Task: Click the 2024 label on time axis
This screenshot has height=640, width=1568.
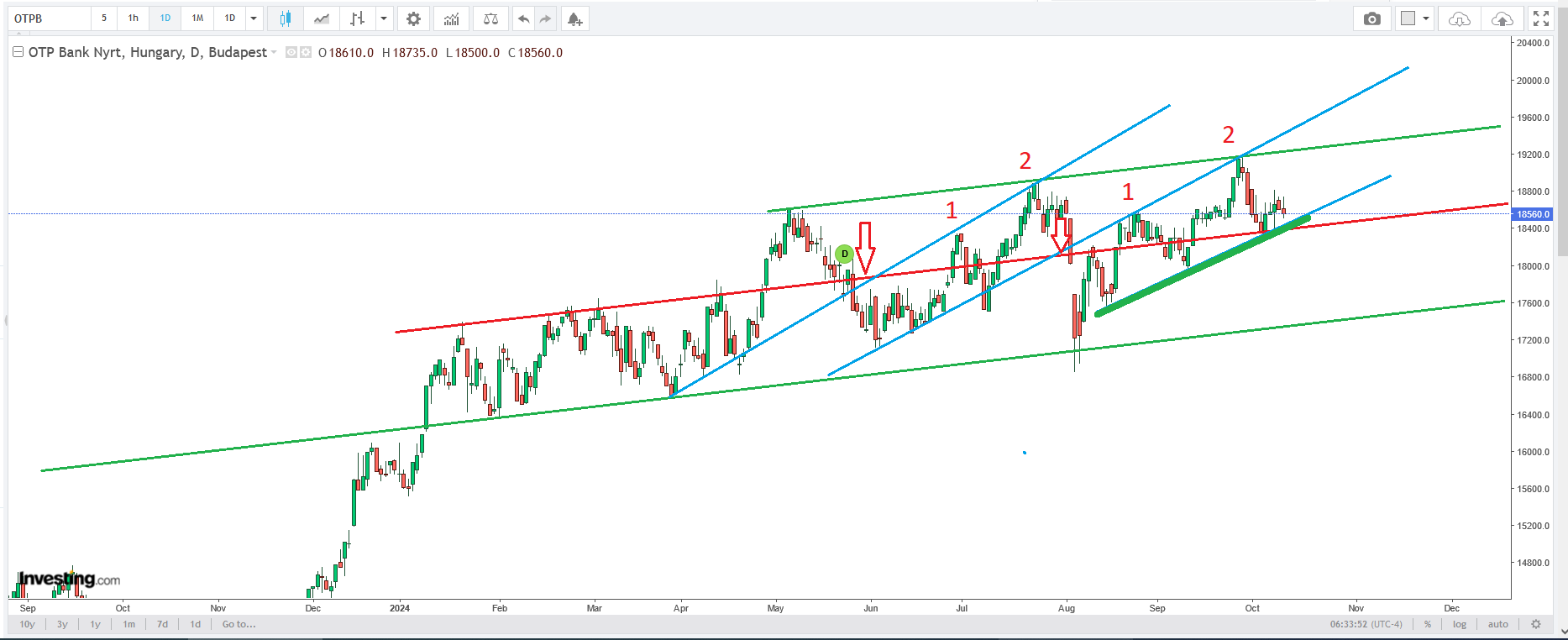Action: (400, 608)
